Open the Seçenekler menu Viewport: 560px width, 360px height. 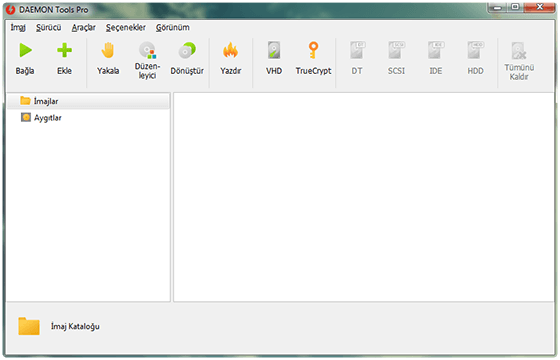point(126,28)
